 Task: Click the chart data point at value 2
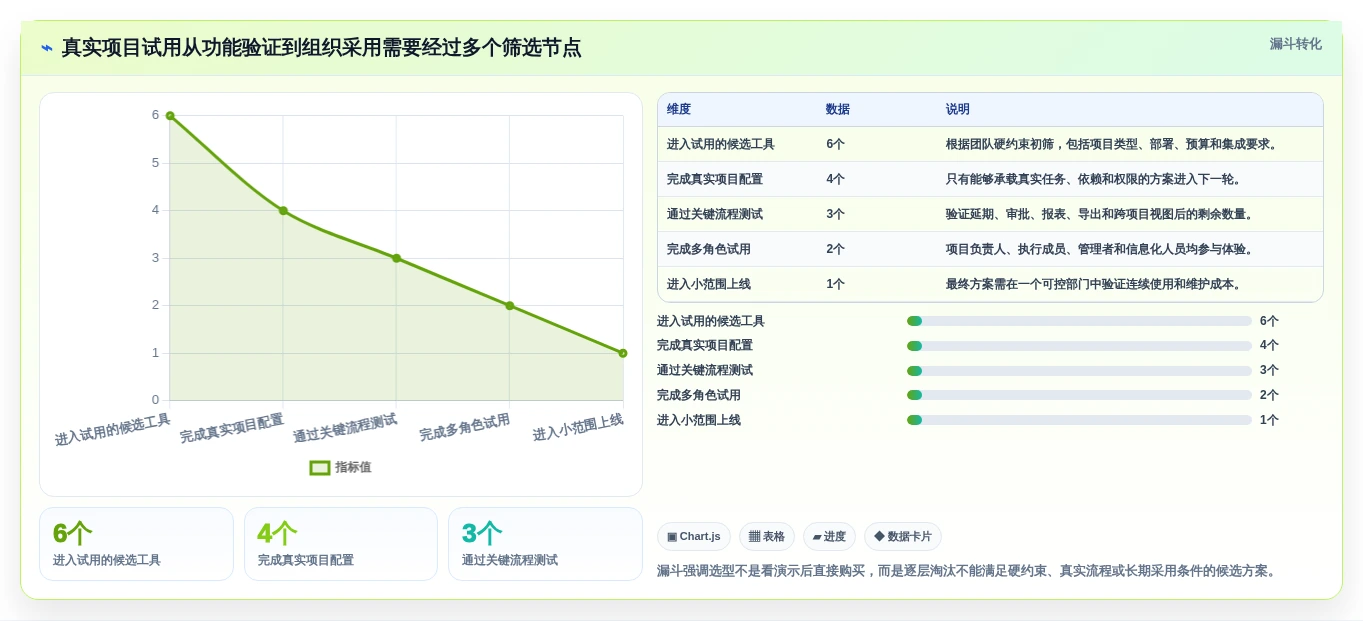509,305
